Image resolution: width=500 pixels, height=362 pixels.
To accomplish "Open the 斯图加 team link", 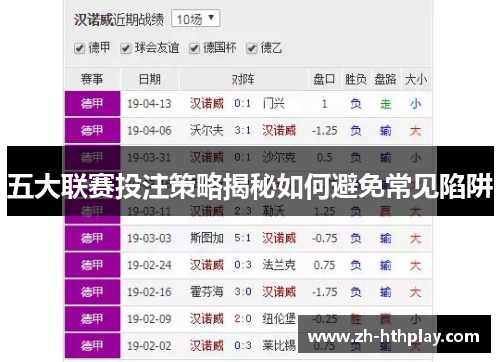I will click(x=207, y=238).
